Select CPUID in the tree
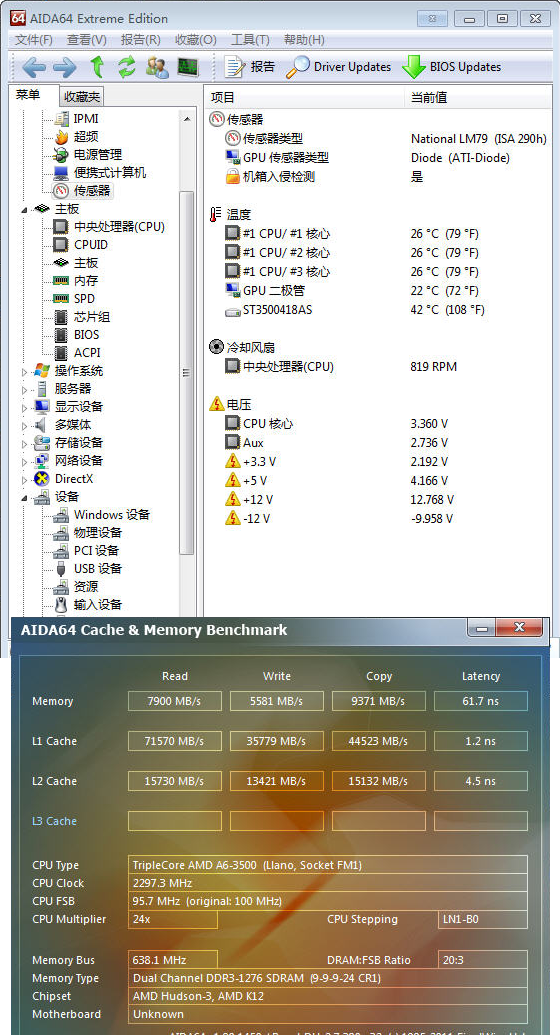Screen dimensions: 560x1035 (x=90, y=245)
